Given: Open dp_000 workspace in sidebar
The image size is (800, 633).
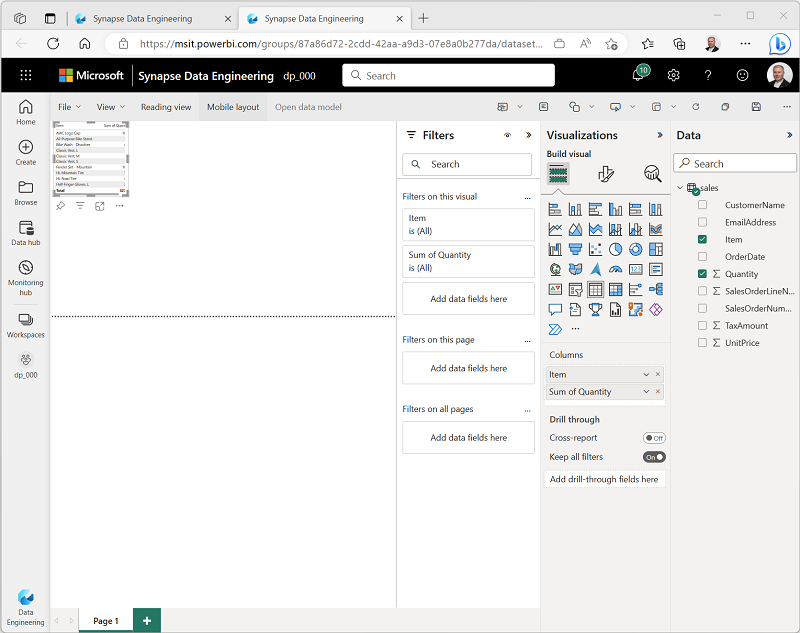Looking at the screenshot, I should 26,366.
